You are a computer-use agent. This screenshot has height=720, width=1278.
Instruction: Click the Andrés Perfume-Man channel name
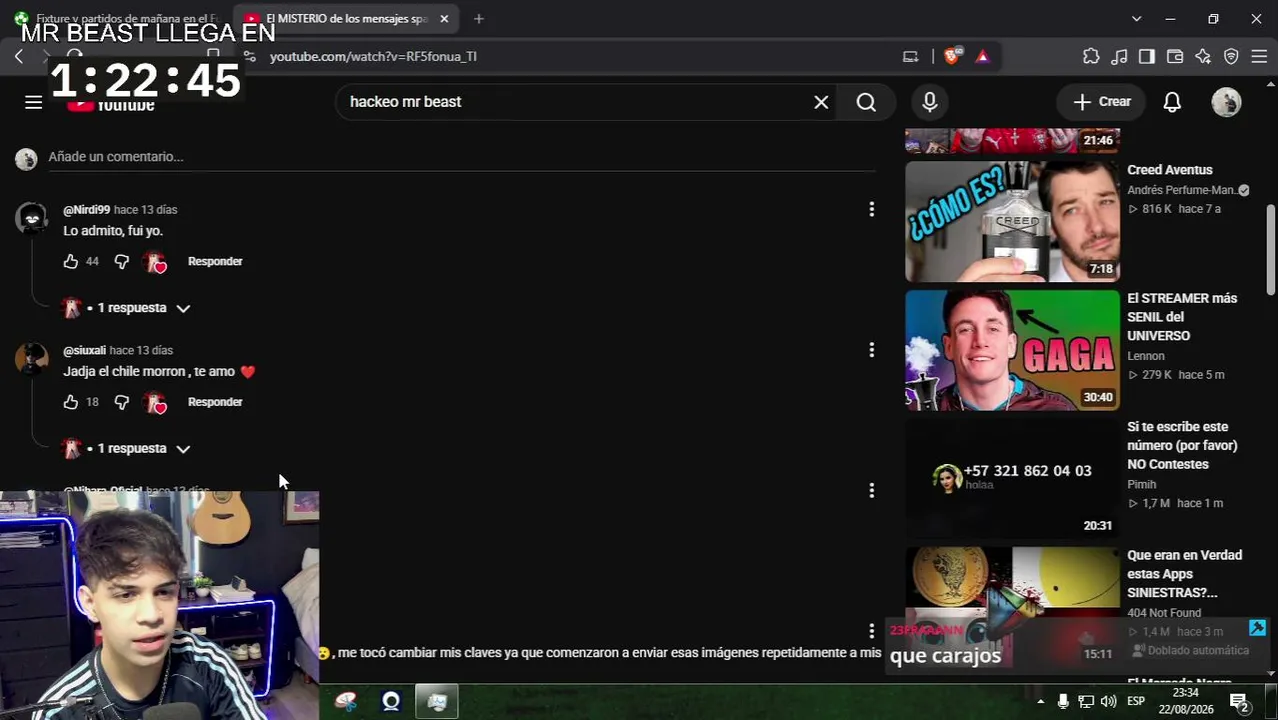(x=1182, y=190)
